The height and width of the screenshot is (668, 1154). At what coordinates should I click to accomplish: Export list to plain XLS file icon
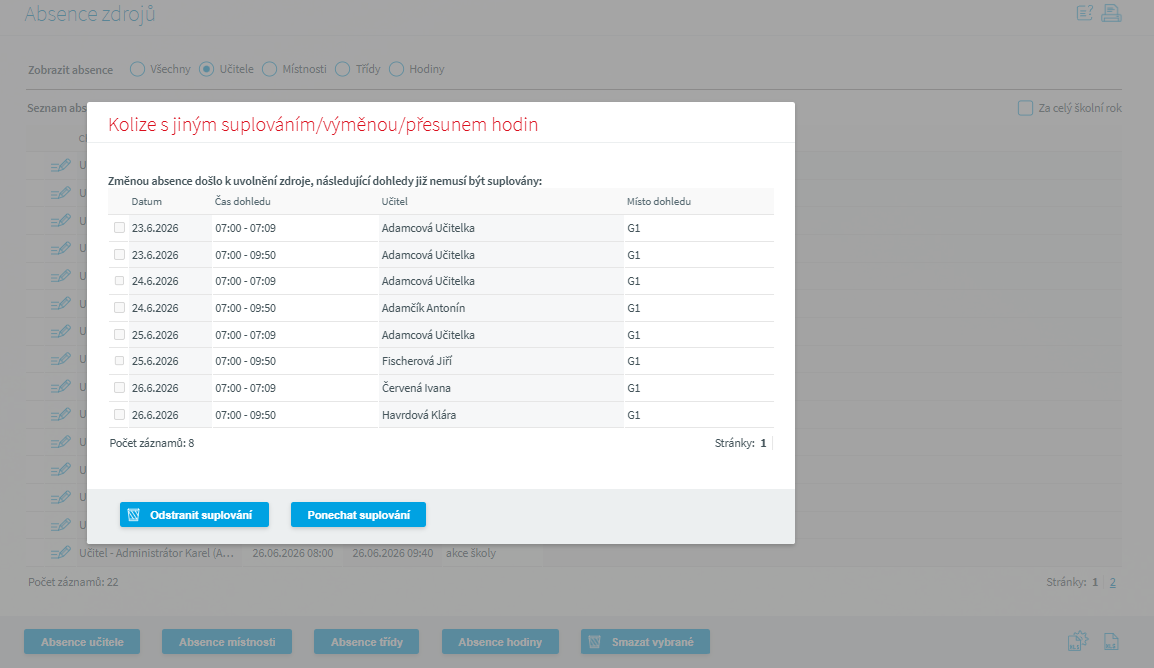coord(1111,642)
